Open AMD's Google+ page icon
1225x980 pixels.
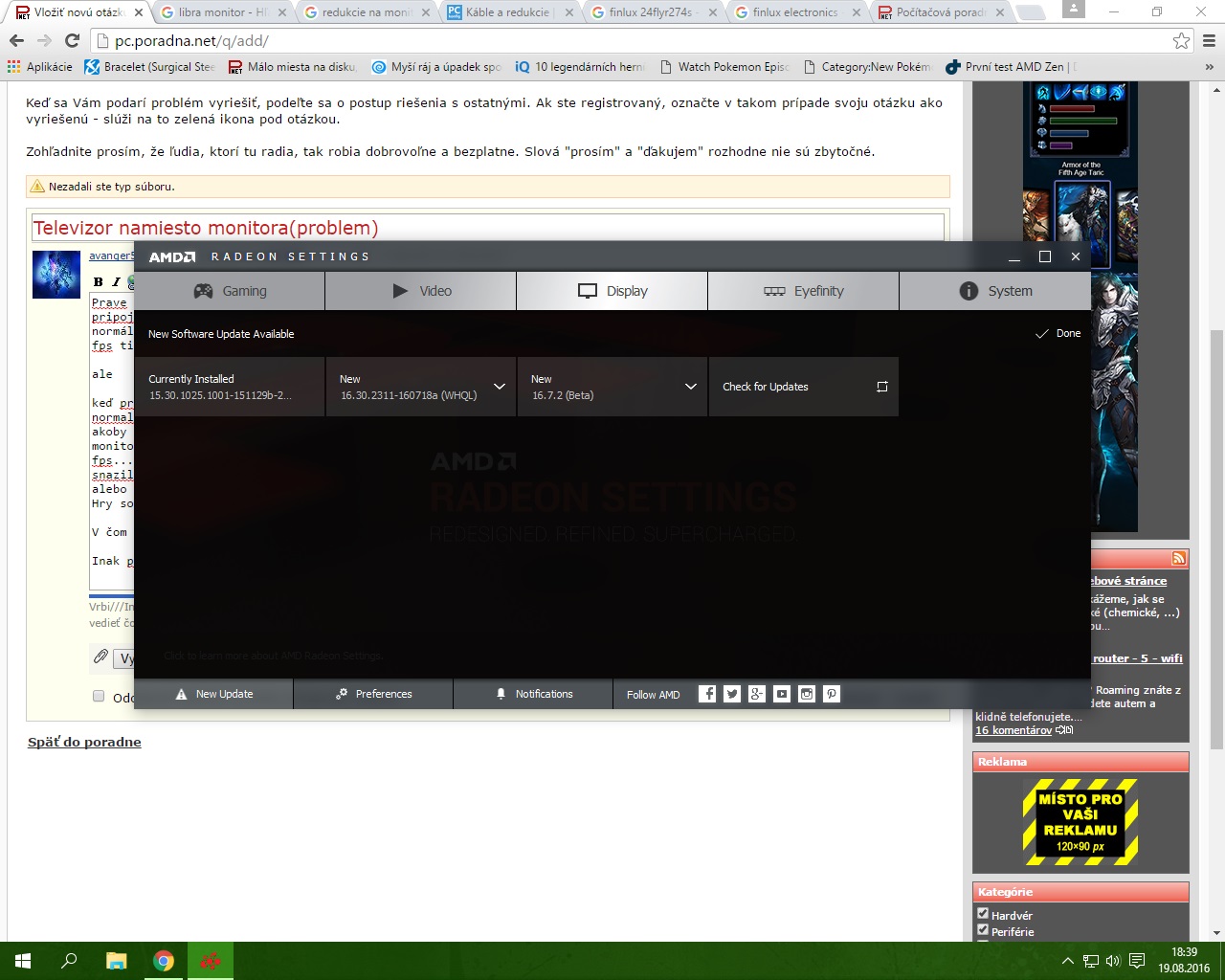coord(757,694)
